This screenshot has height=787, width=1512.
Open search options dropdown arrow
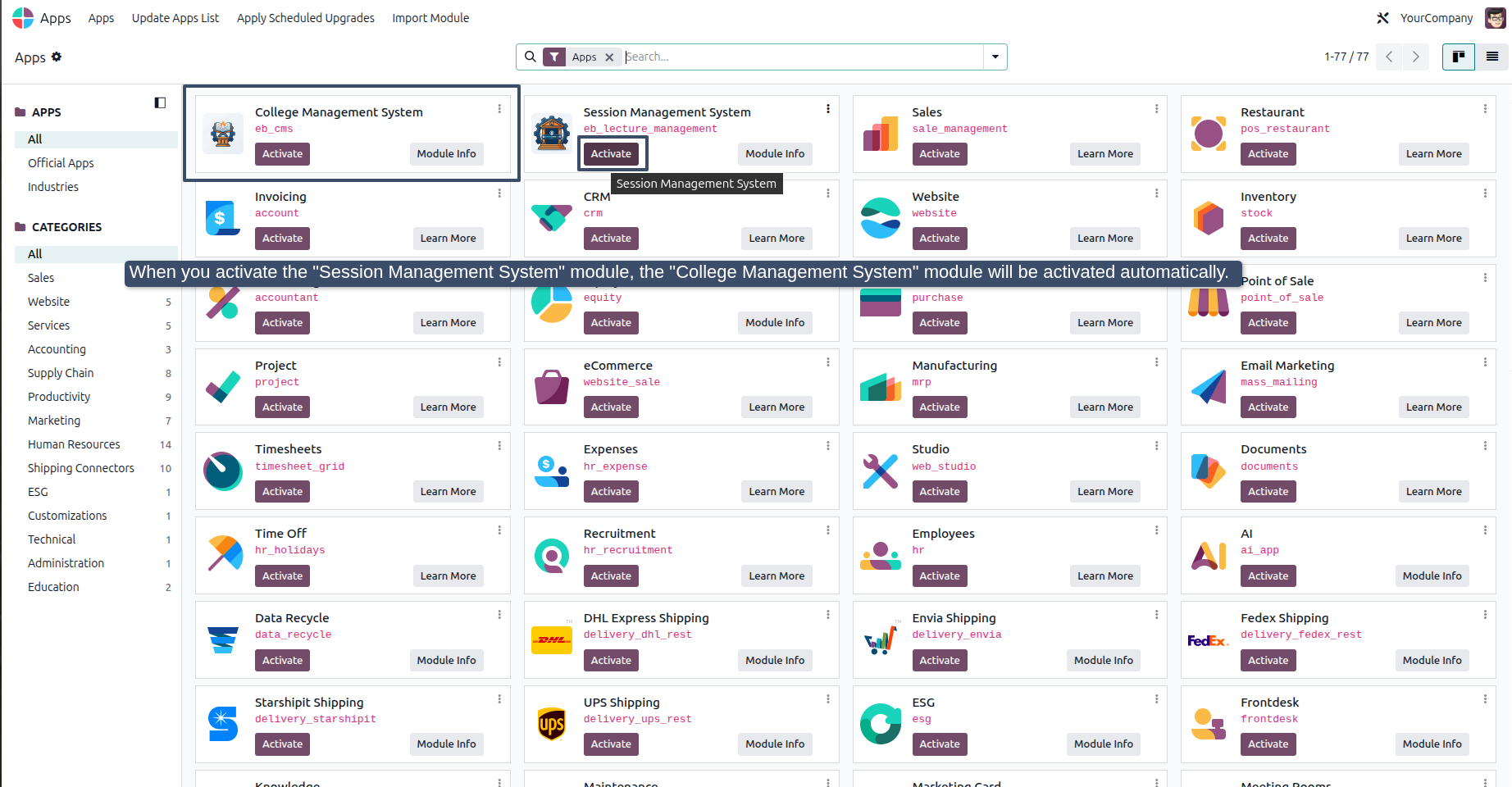click(x=995, y=57)
